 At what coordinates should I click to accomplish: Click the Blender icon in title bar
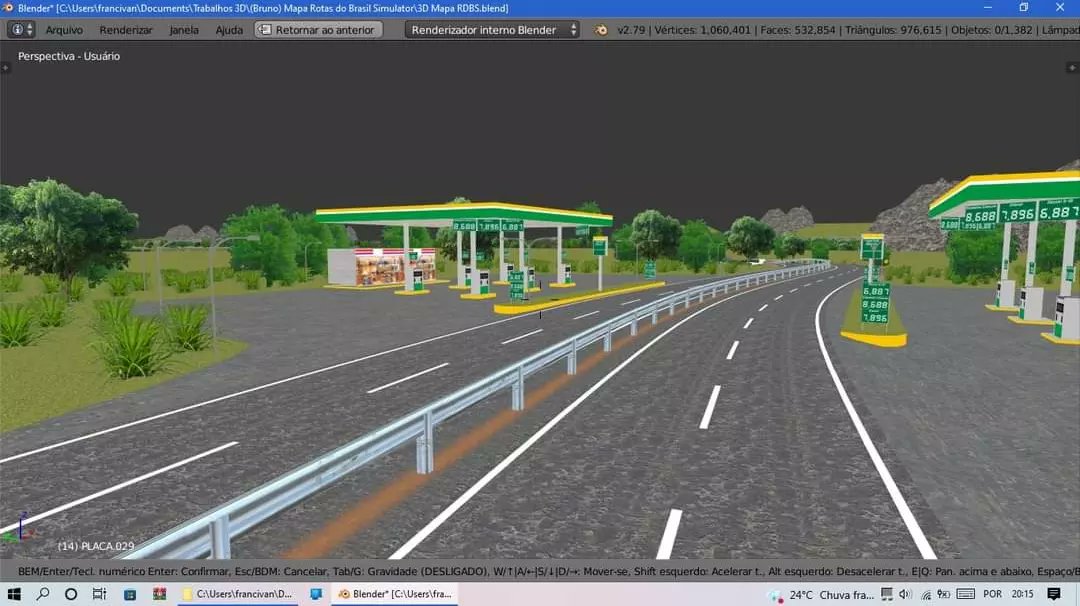tap(8, 8)
